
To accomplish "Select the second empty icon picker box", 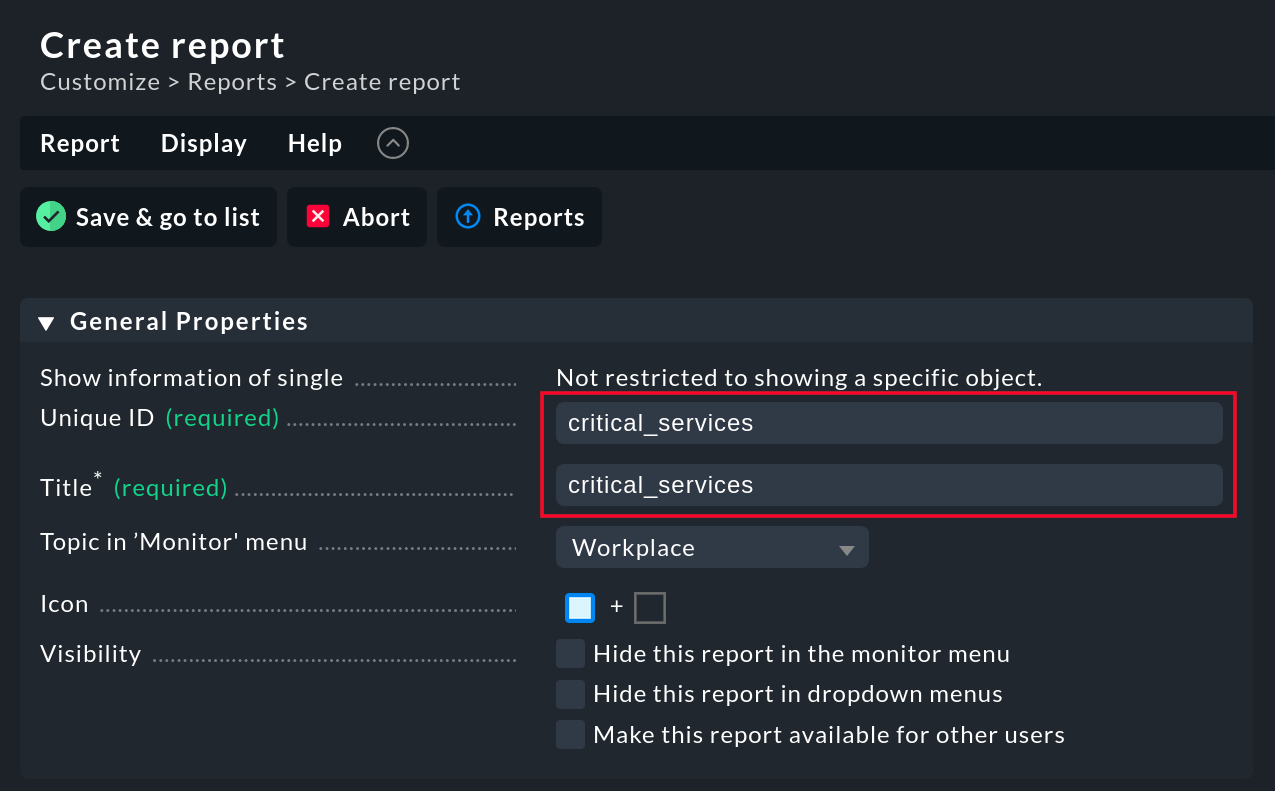I will (650, 607).
